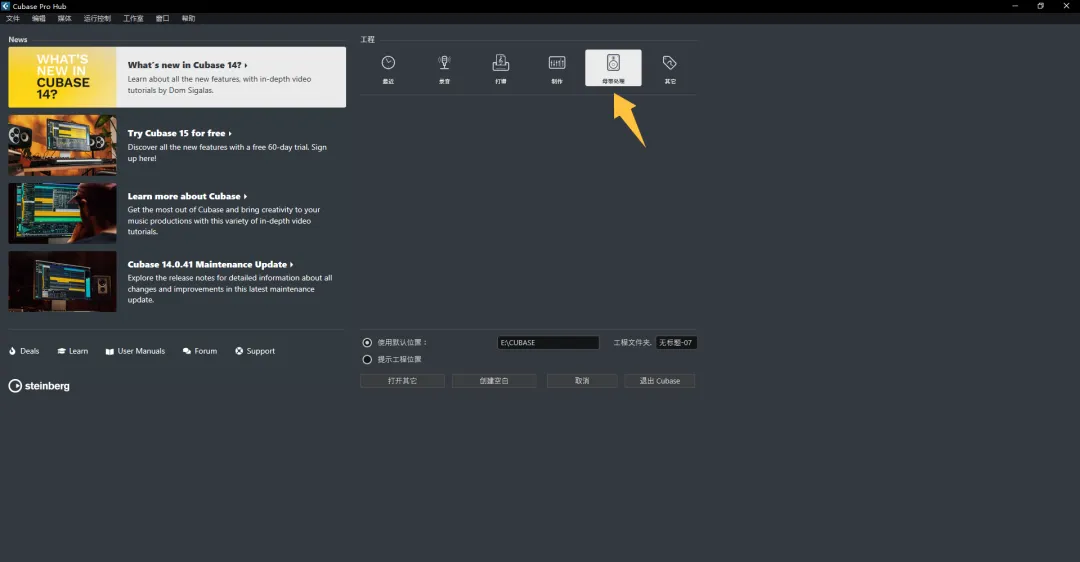Viewport: 1080px width, 562px height.
Task: Select the 母带处理 (Mastering) template category
Action: 613,68
